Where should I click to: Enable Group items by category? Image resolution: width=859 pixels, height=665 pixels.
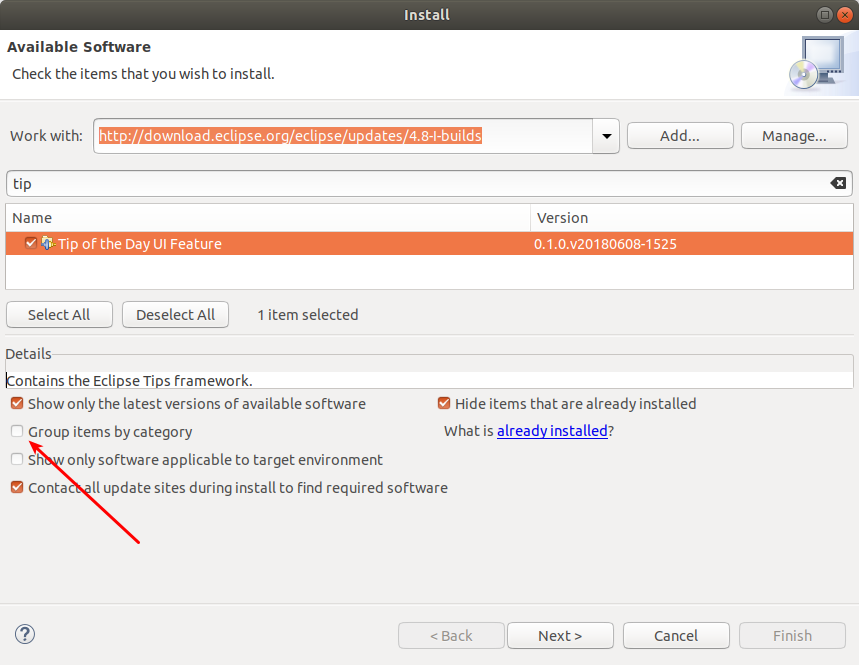[x=17, y=431]
